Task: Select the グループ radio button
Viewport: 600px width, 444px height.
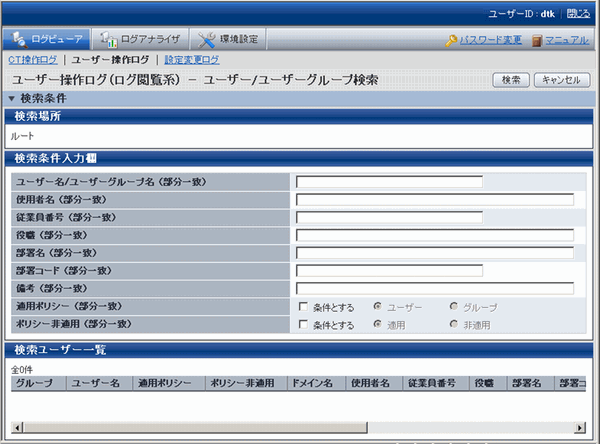Action: 454,307
